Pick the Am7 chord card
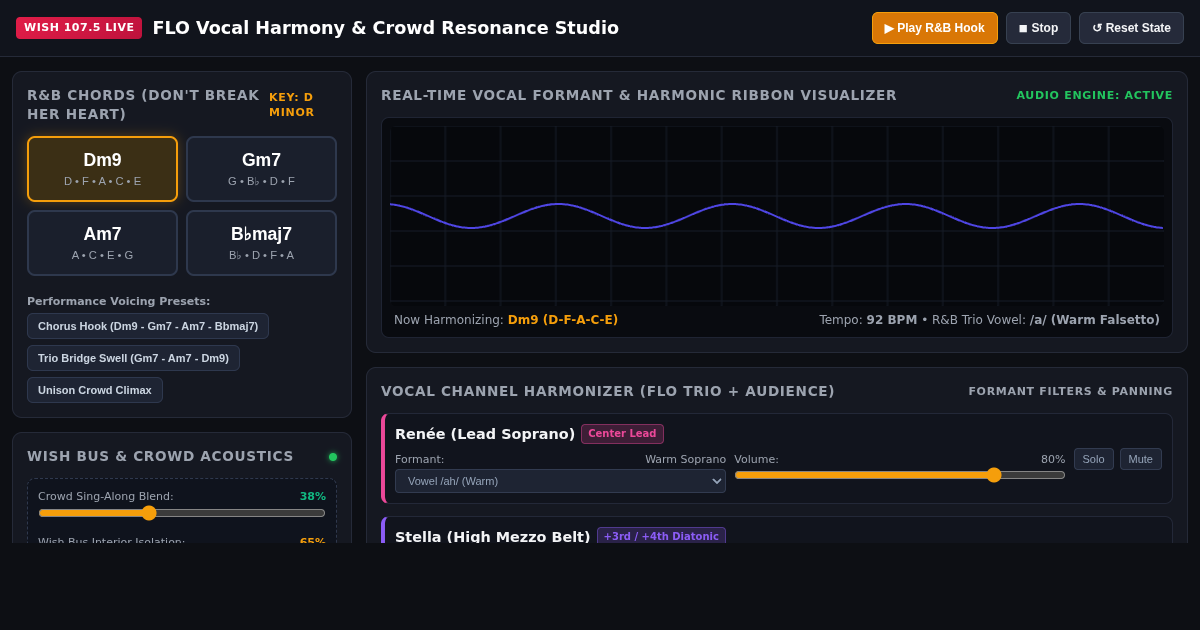The height and width of the screenshot is (630, 1200). [x=102, y=243]
